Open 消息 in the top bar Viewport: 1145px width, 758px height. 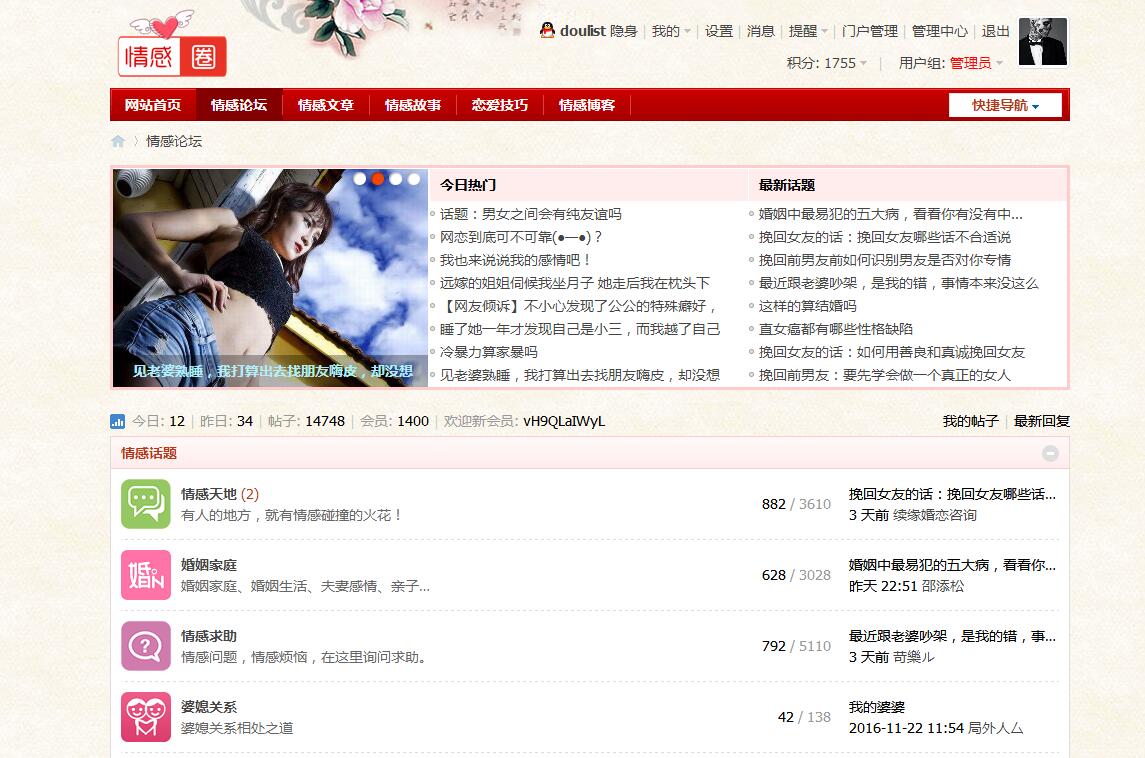pos(761,31)
